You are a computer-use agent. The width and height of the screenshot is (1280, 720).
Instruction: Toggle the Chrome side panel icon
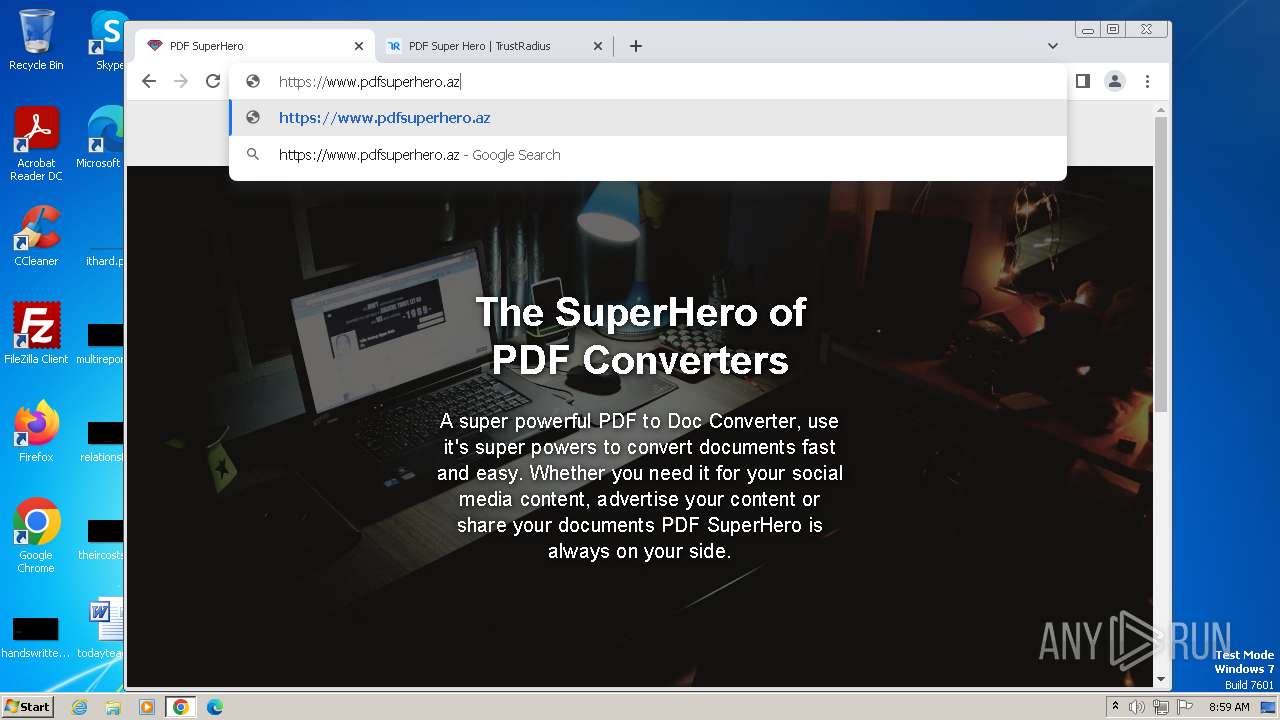pos(1083,81)
